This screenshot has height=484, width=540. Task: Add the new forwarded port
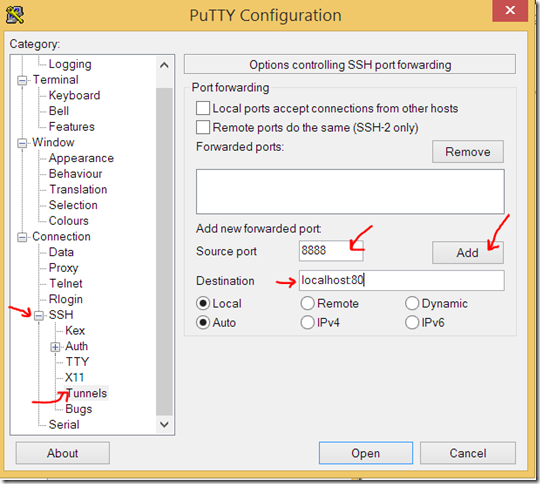(468, 253)
